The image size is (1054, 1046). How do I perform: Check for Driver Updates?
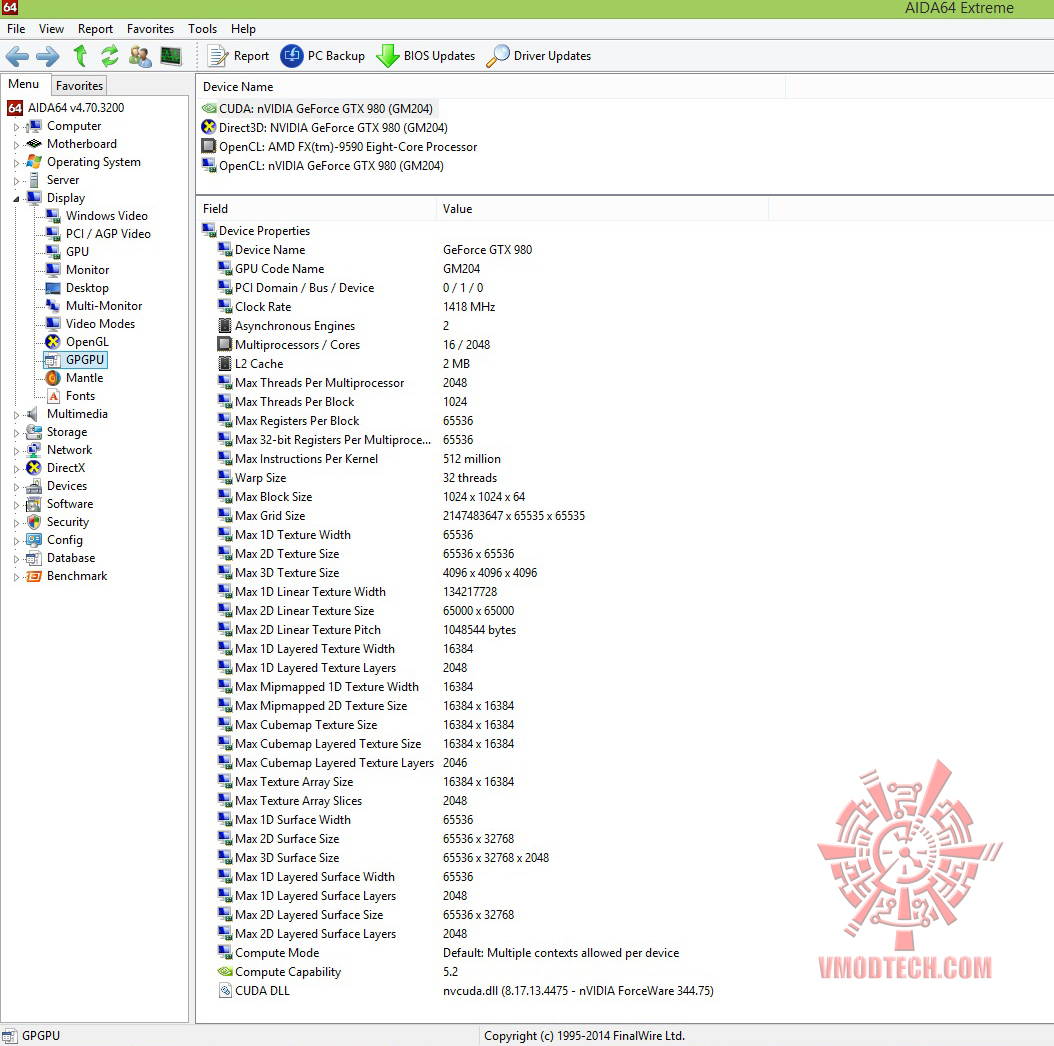click(539, 56)
